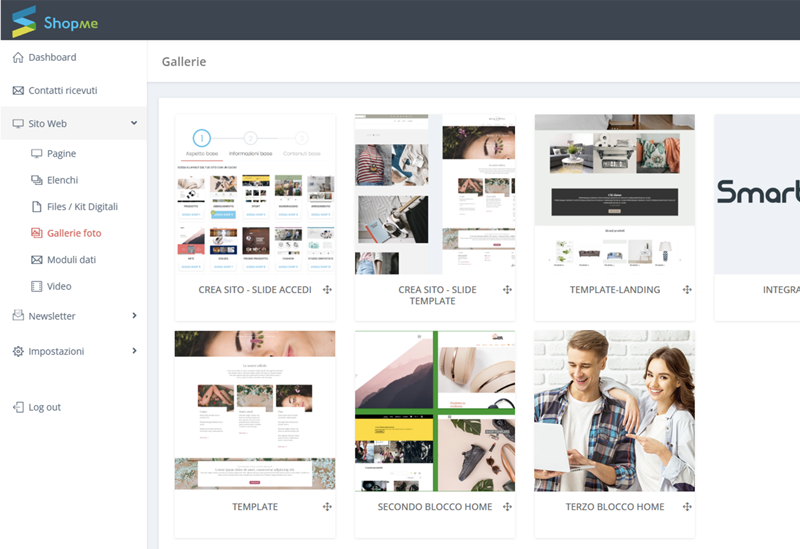This screenshot has width=800, height=549.
Task: Click the Pagine monitor icon
Action: pyautogui.click(x=37, y=154)
